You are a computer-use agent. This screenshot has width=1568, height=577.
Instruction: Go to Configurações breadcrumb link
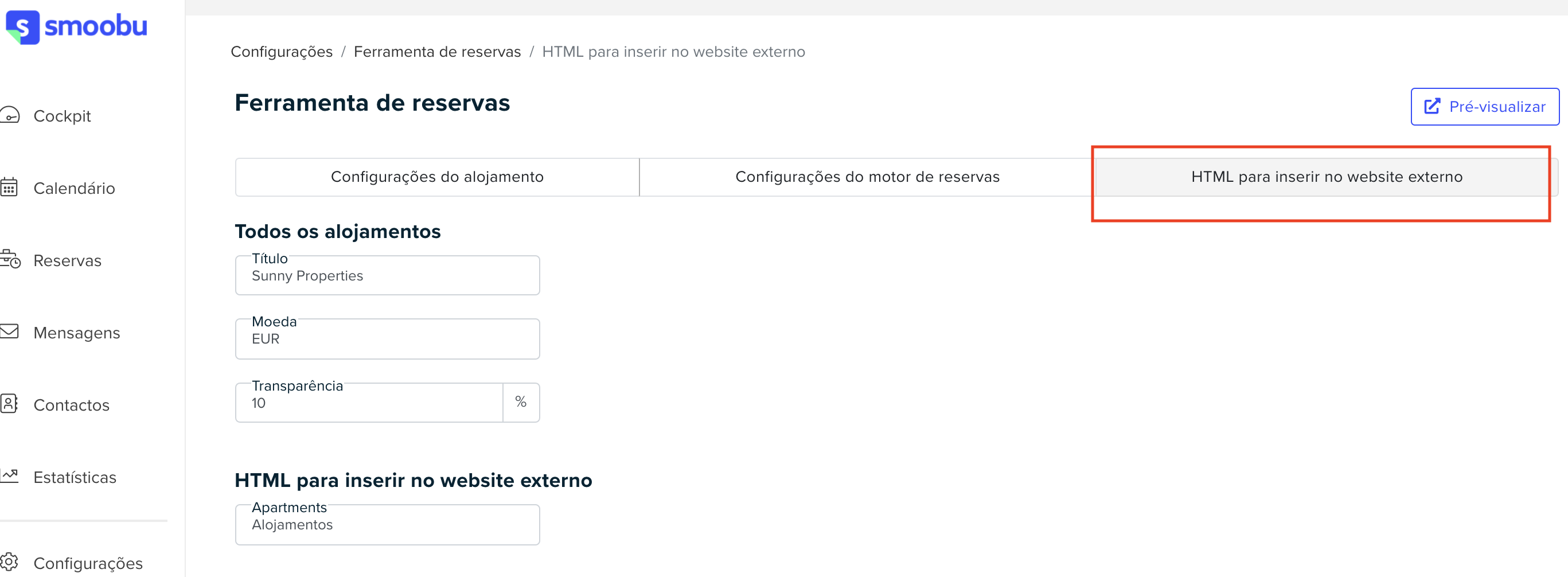[282, 52]
